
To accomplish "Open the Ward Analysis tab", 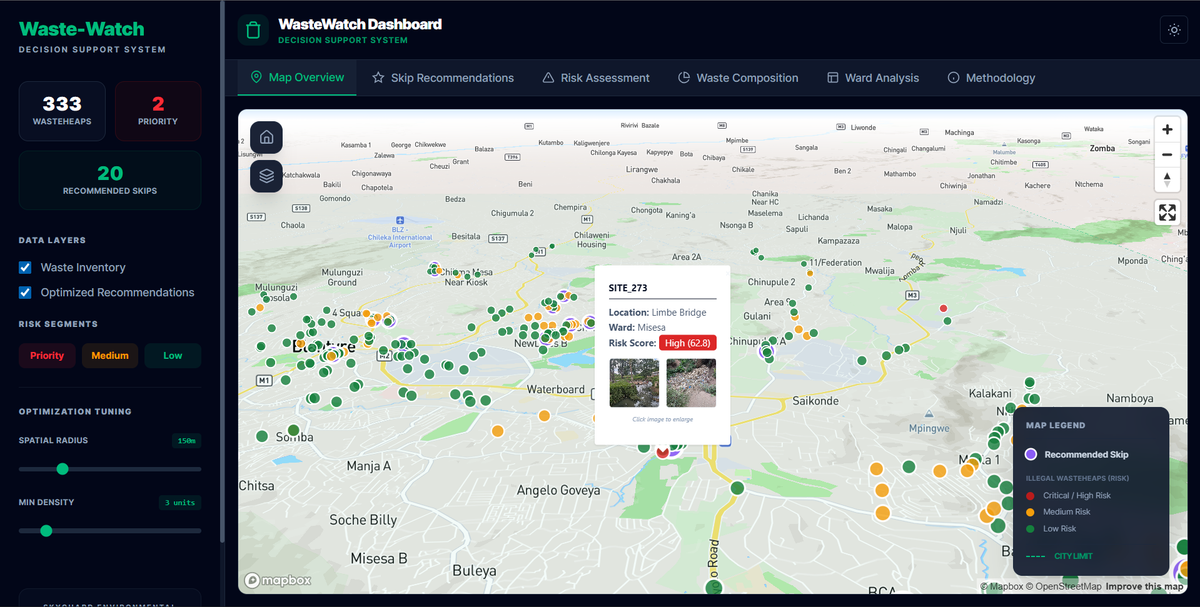I will coord(873,77).
